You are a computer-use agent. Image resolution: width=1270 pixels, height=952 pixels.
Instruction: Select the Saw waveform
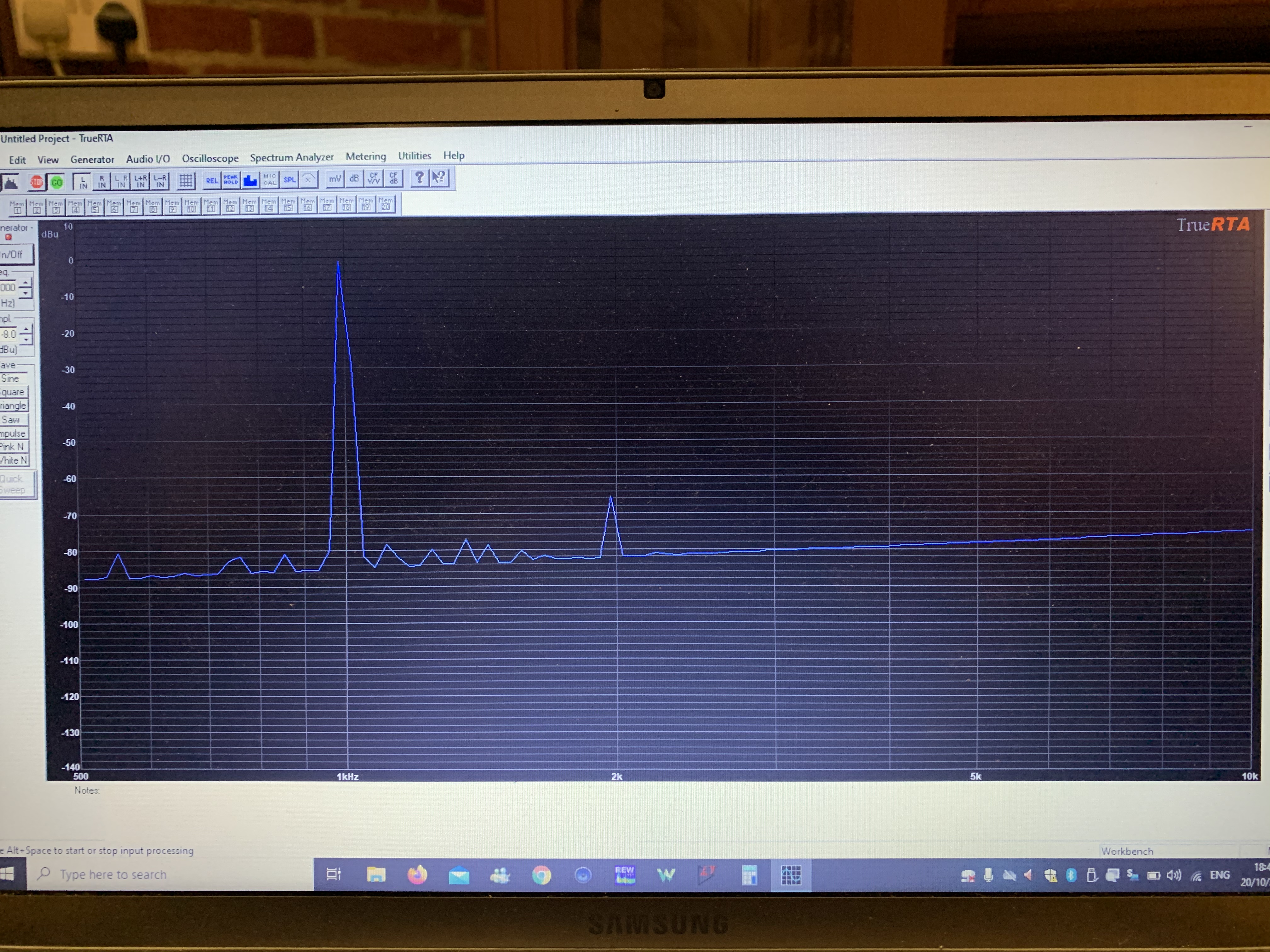point(14,419)
